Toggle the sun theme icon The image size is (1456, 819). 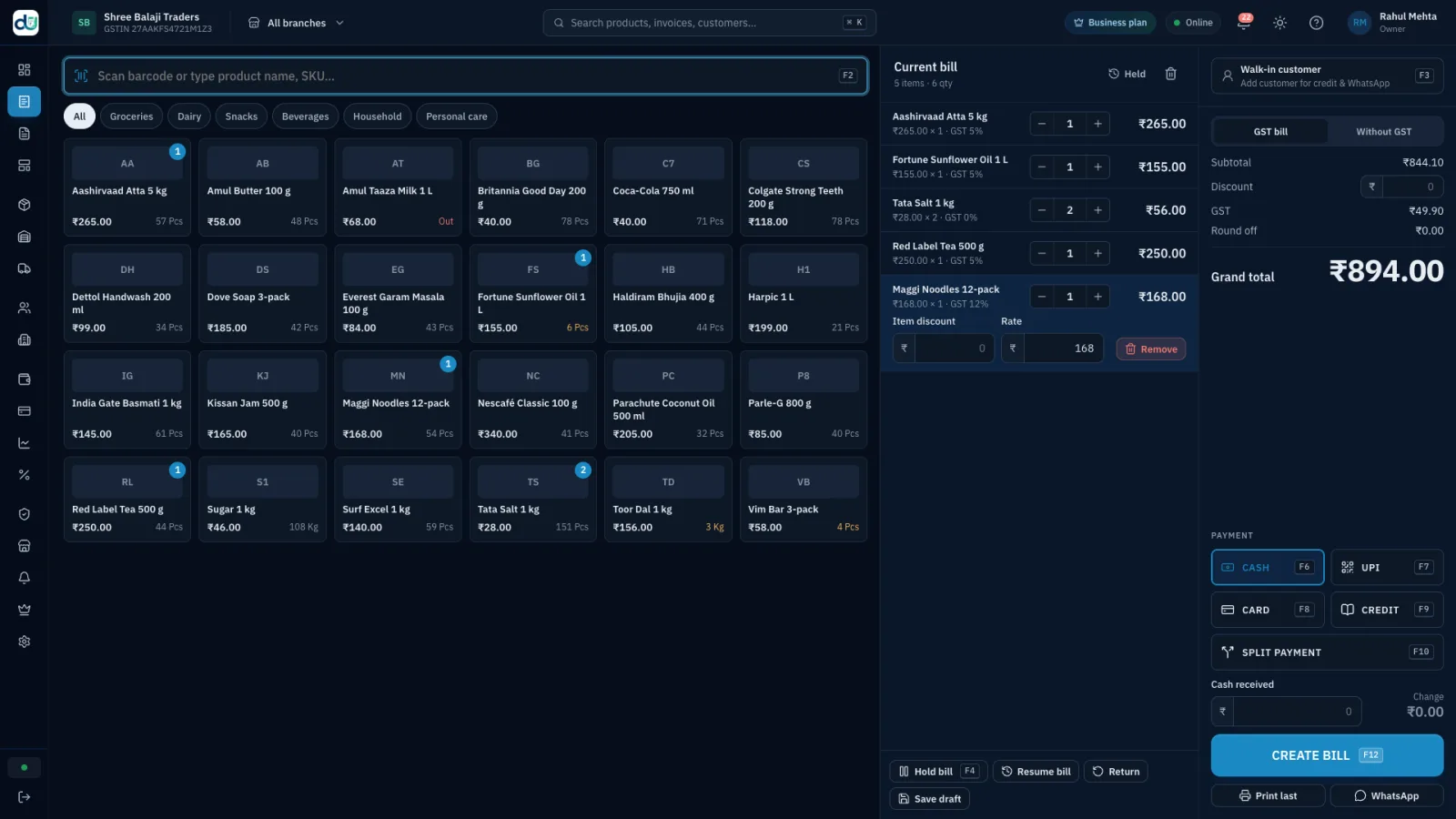point(1279,23)
